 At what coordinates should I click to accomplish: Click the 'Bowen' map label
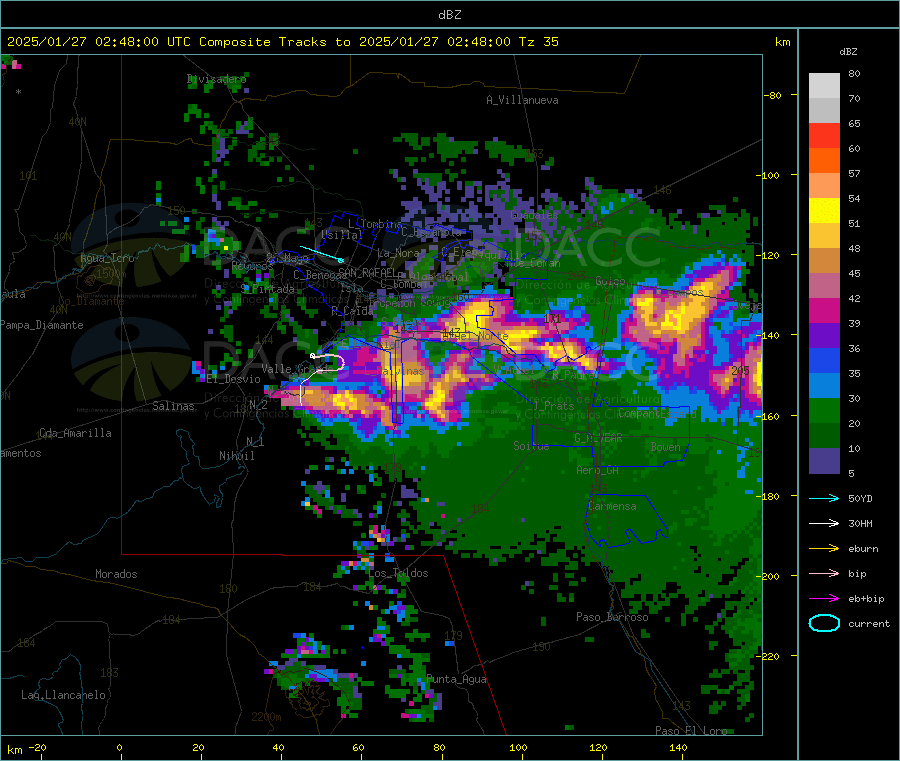pos(666,447)
